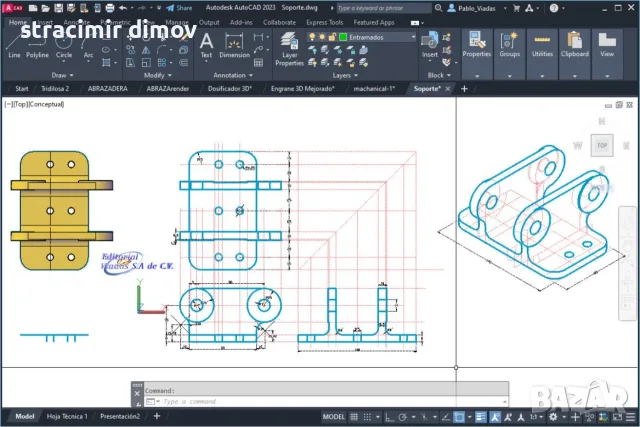
Task: Click the Plot printer icon
Action: 110,8
